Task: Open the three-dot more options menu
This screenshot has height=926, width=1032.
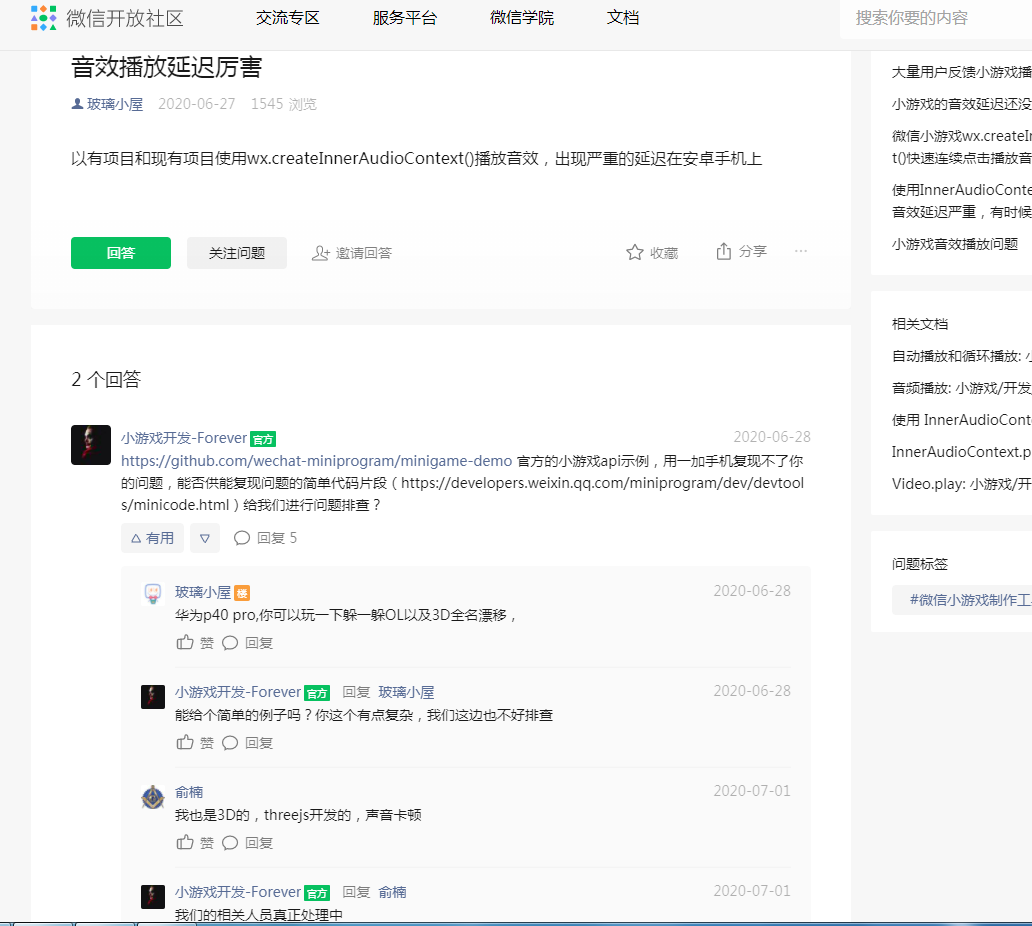Action: tap(800, 251)
